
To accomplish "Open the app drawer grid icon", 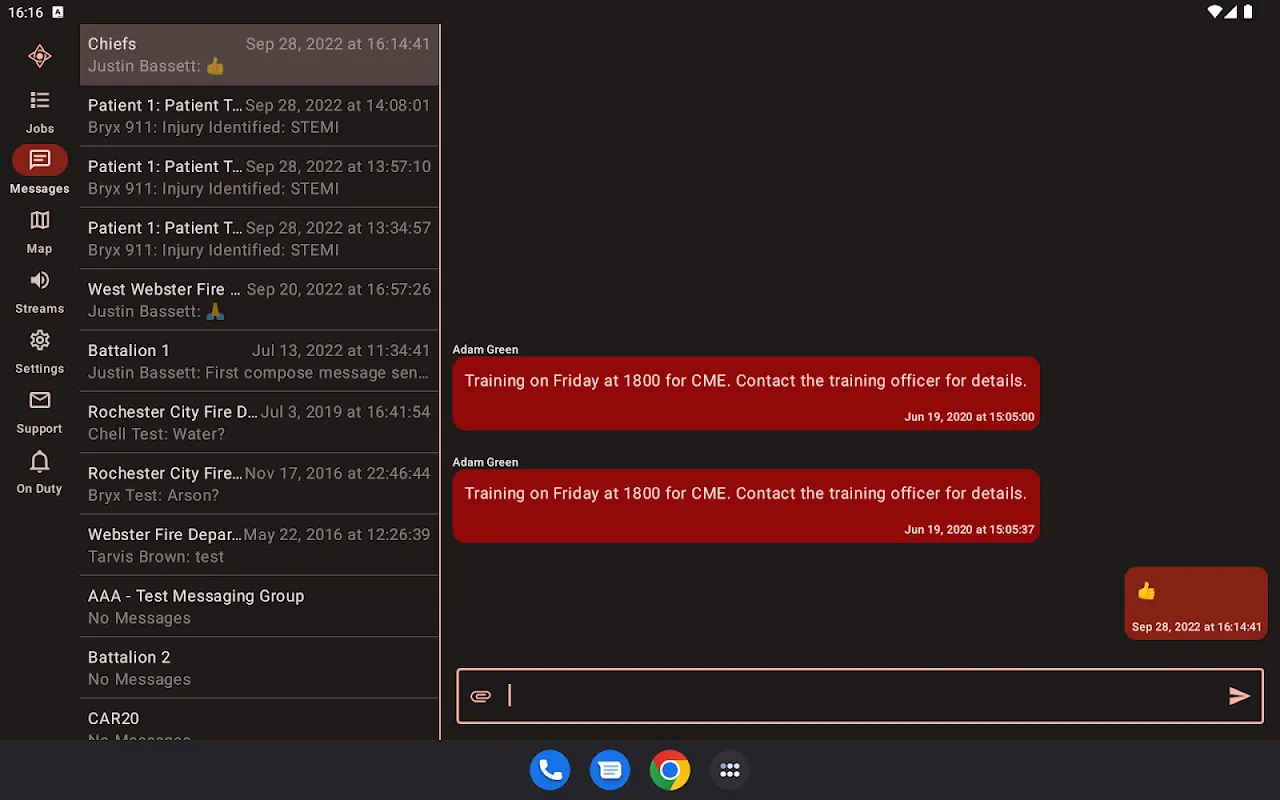I will point(730,770).
